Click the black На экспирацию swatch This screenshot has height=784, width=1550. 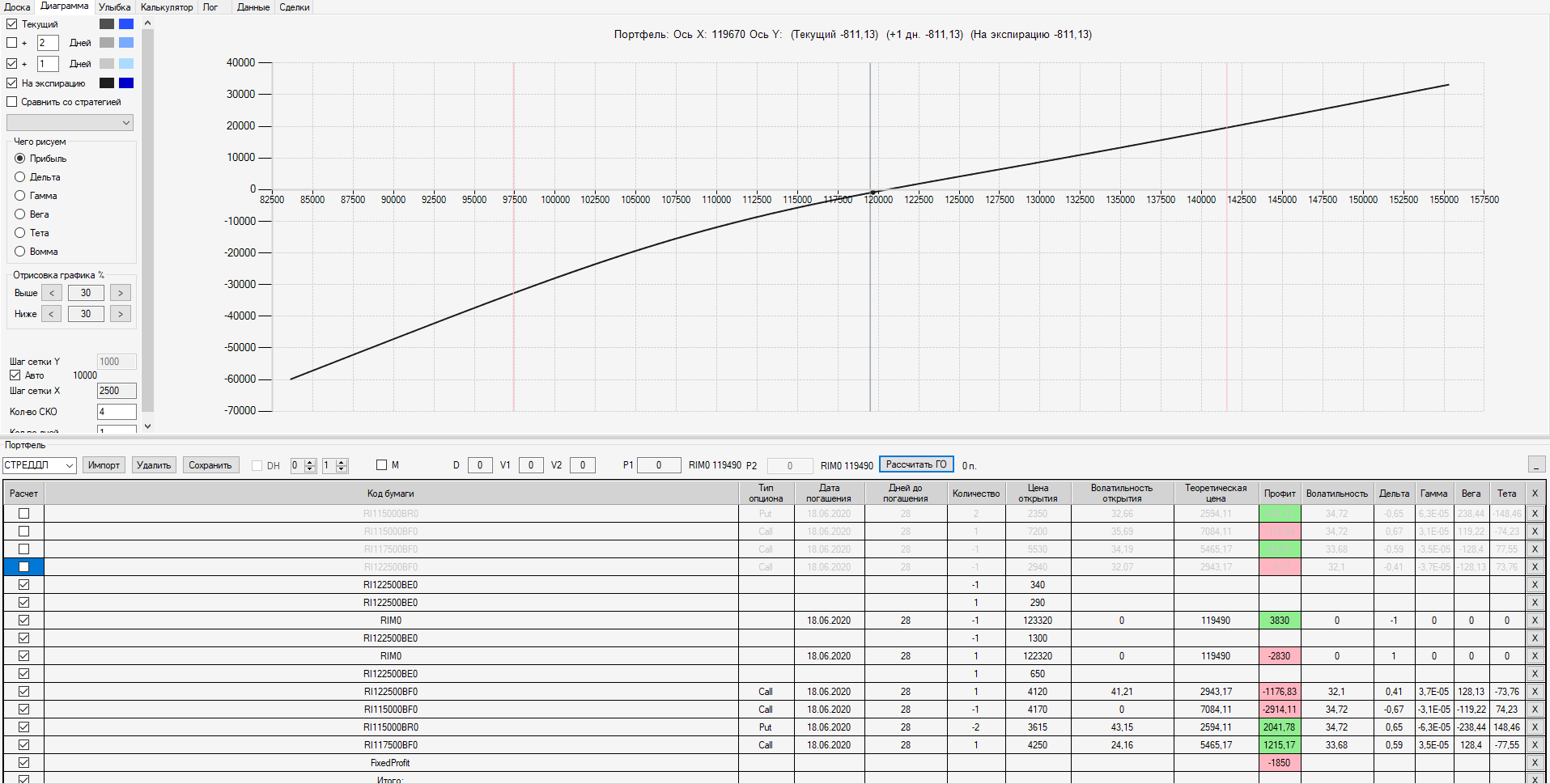click(x=107, y=83)
